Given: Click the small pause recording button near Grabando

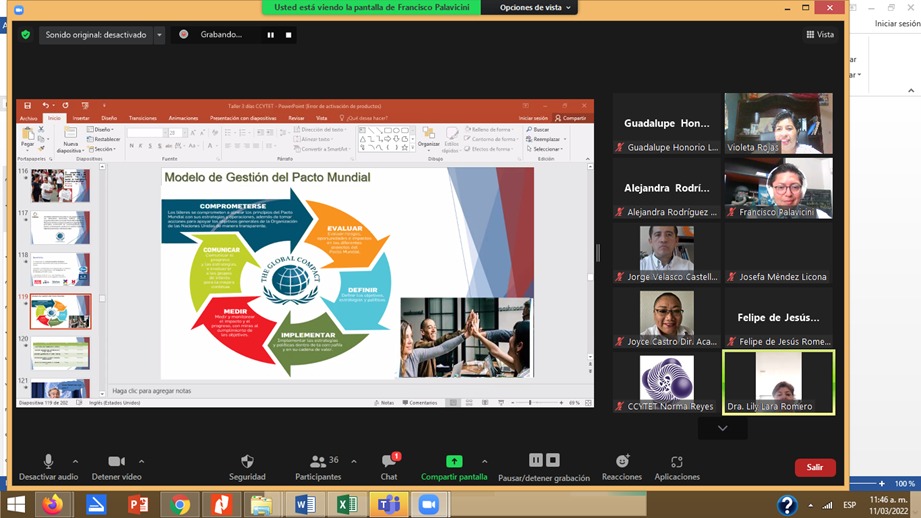Looking at the screenshot, I should (271, 35).
